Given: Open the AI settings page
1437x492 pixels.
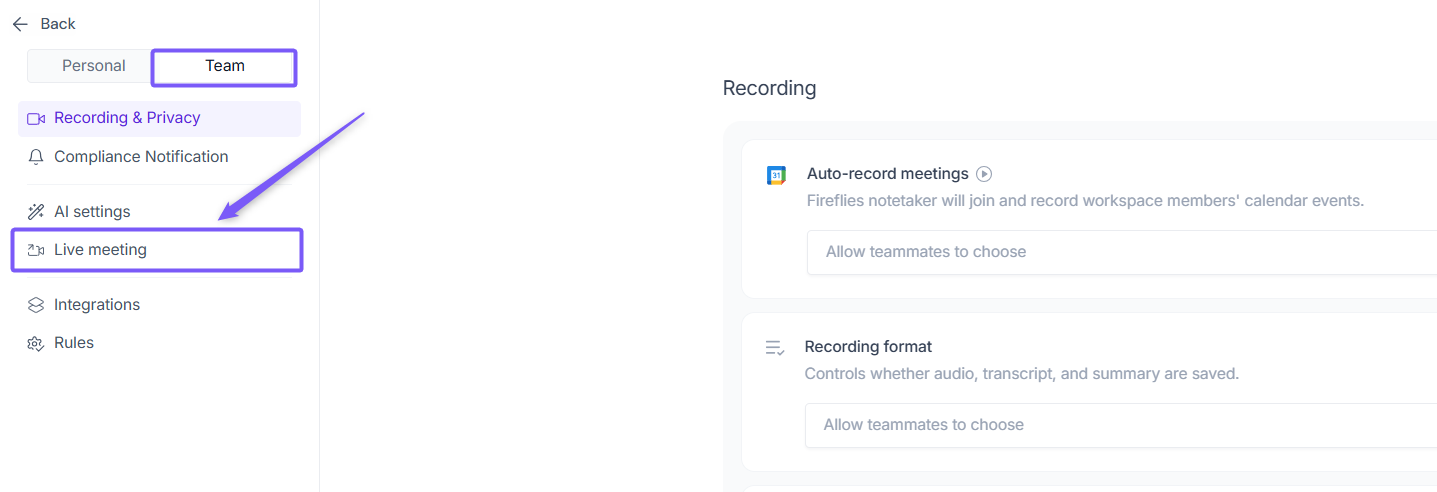Looking at the screenshot, I should 92,212.
